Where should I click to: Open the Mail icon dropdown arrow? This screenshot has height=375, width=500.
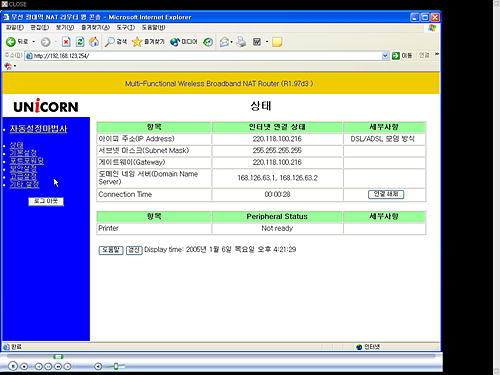(x=231, y=42)
